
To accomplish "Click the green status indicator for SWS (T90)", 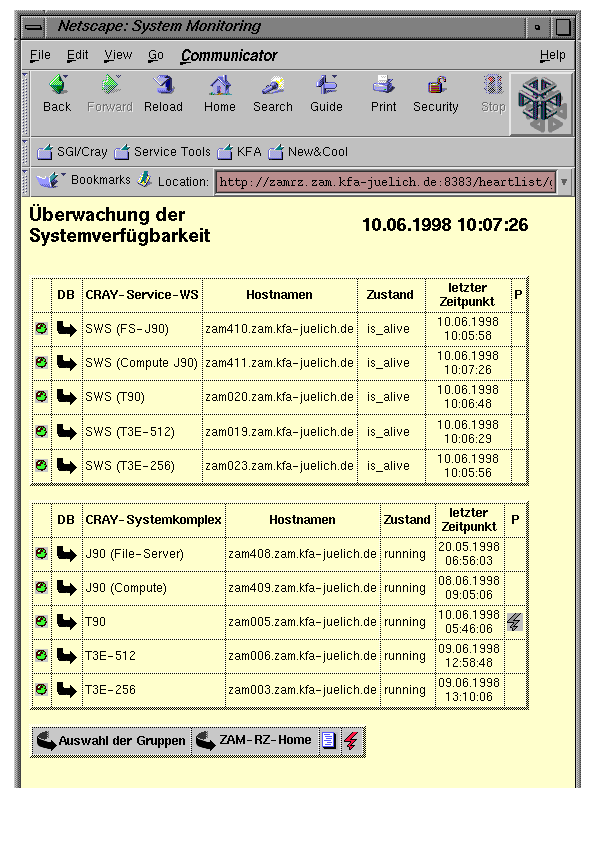I will 41,397.
